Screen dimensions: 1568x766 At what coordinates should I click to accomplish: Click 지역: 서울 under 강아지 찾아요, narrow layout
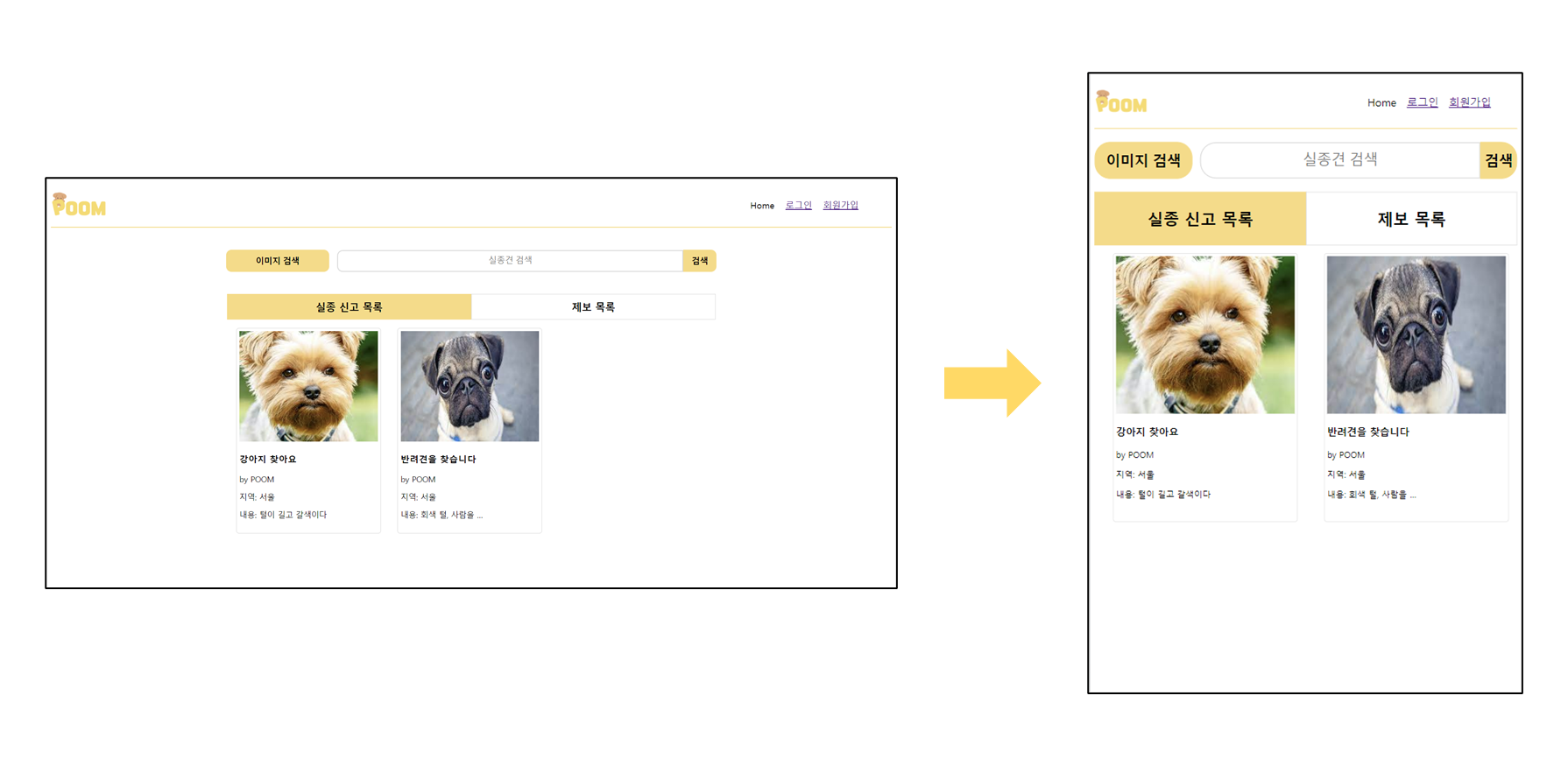coord(1134,474)
